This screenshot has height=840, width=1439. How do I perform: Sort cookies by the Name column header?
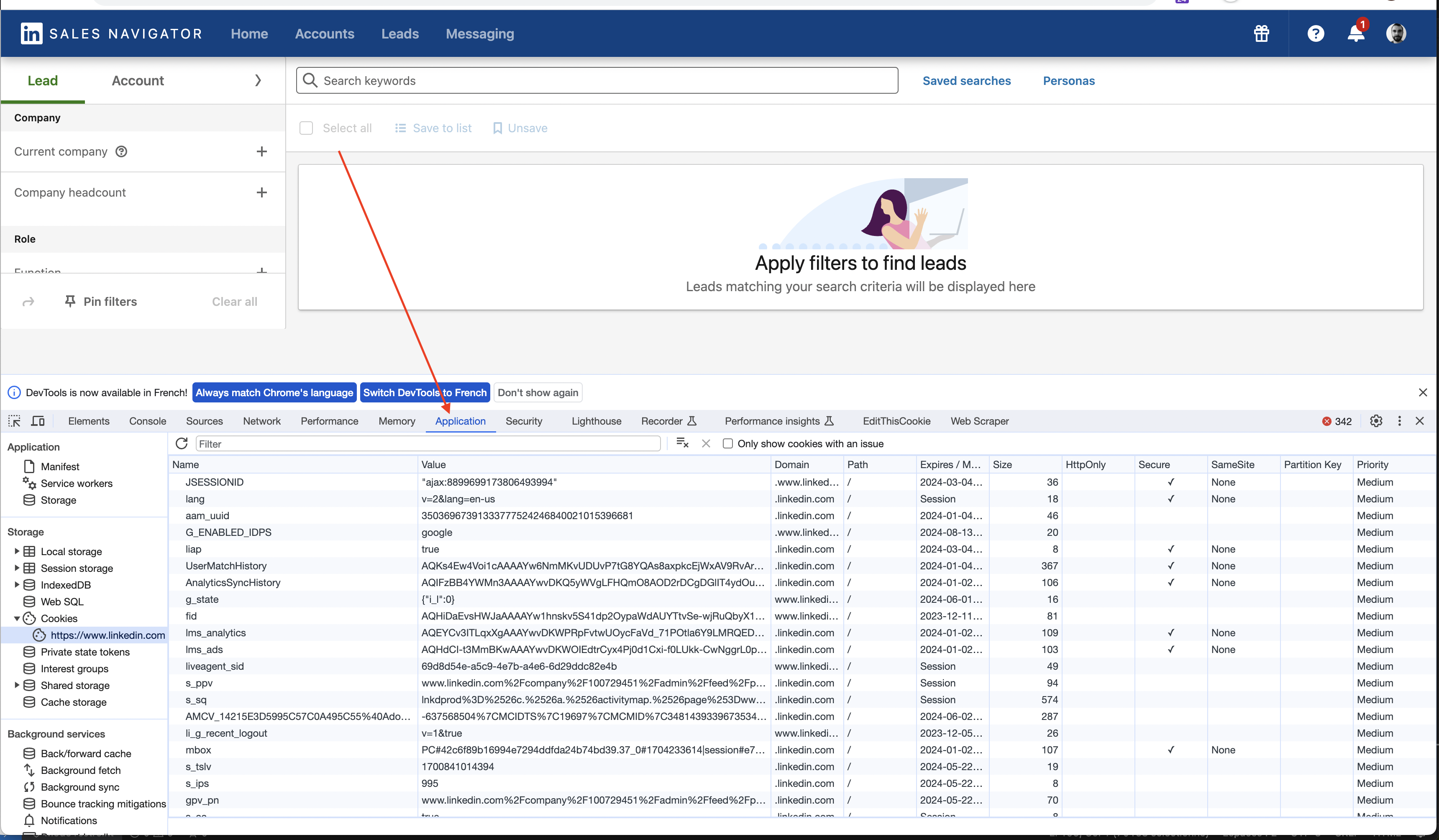pos(294,464)
